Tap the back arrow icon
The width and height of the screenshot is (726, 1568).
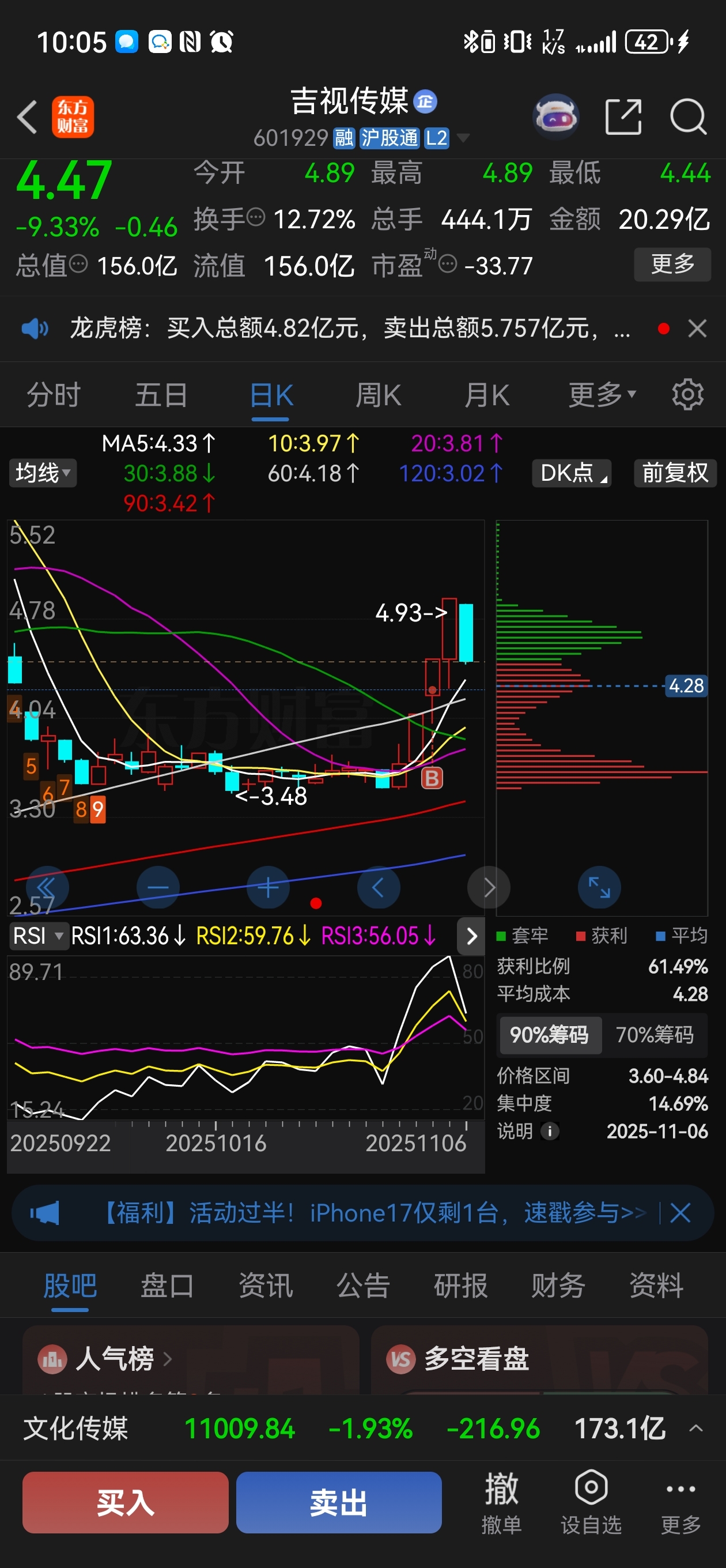[x=28, y=116]
